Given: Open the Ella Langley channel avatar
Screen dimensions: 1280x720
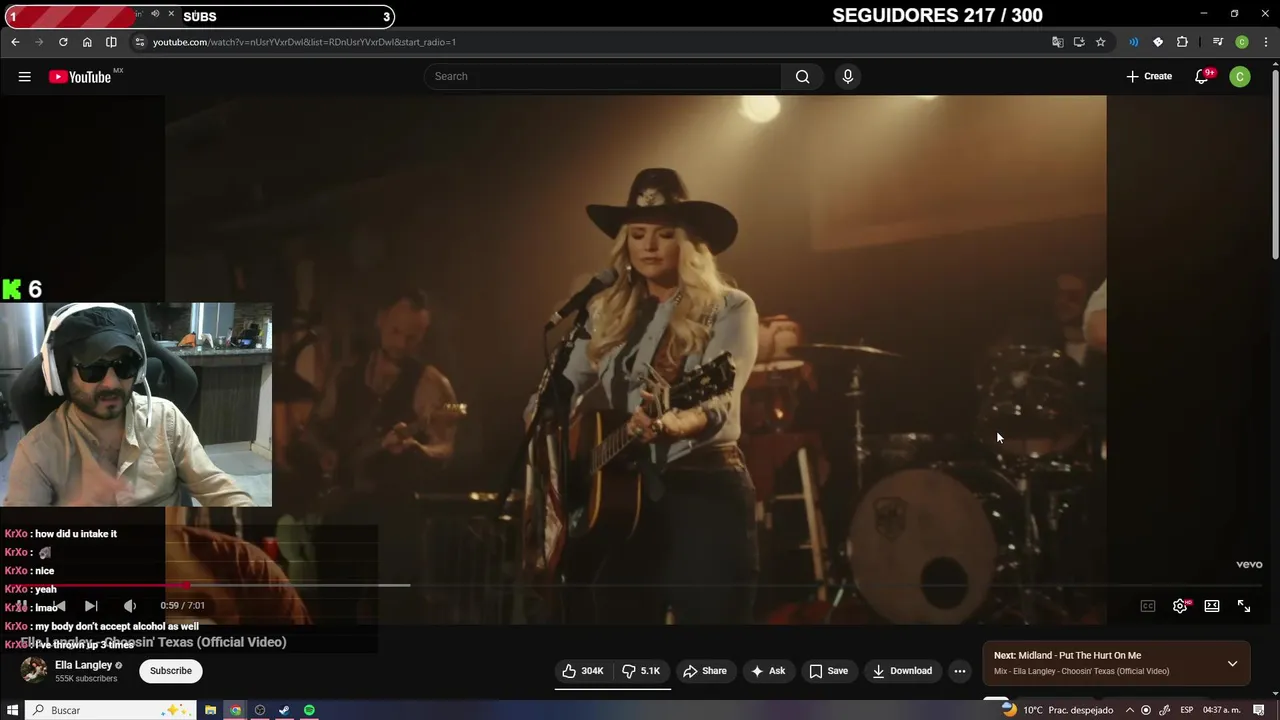Looking at the screenshot, I should 34,670.
